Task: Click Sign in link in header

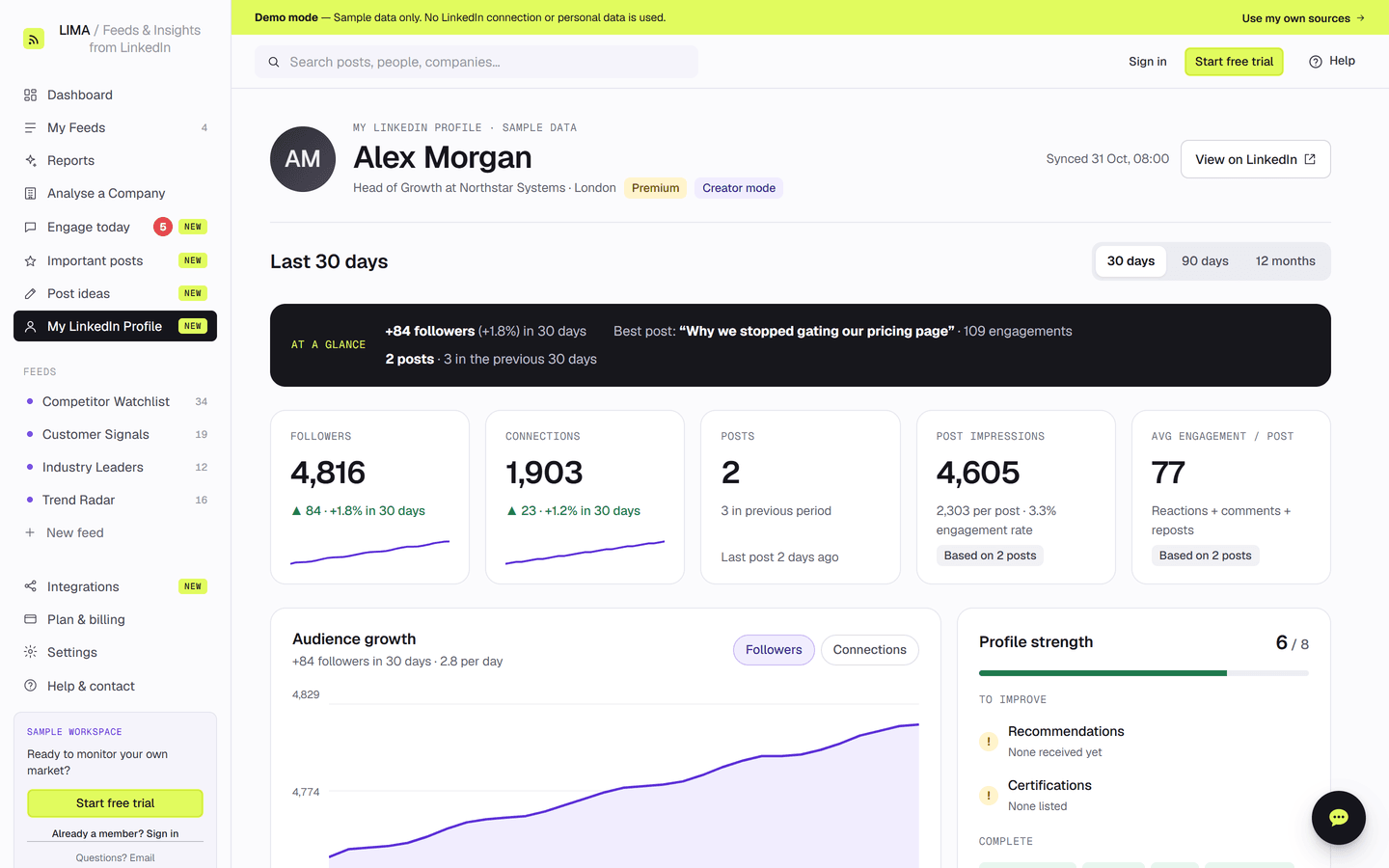Action: pos(1147,62)
